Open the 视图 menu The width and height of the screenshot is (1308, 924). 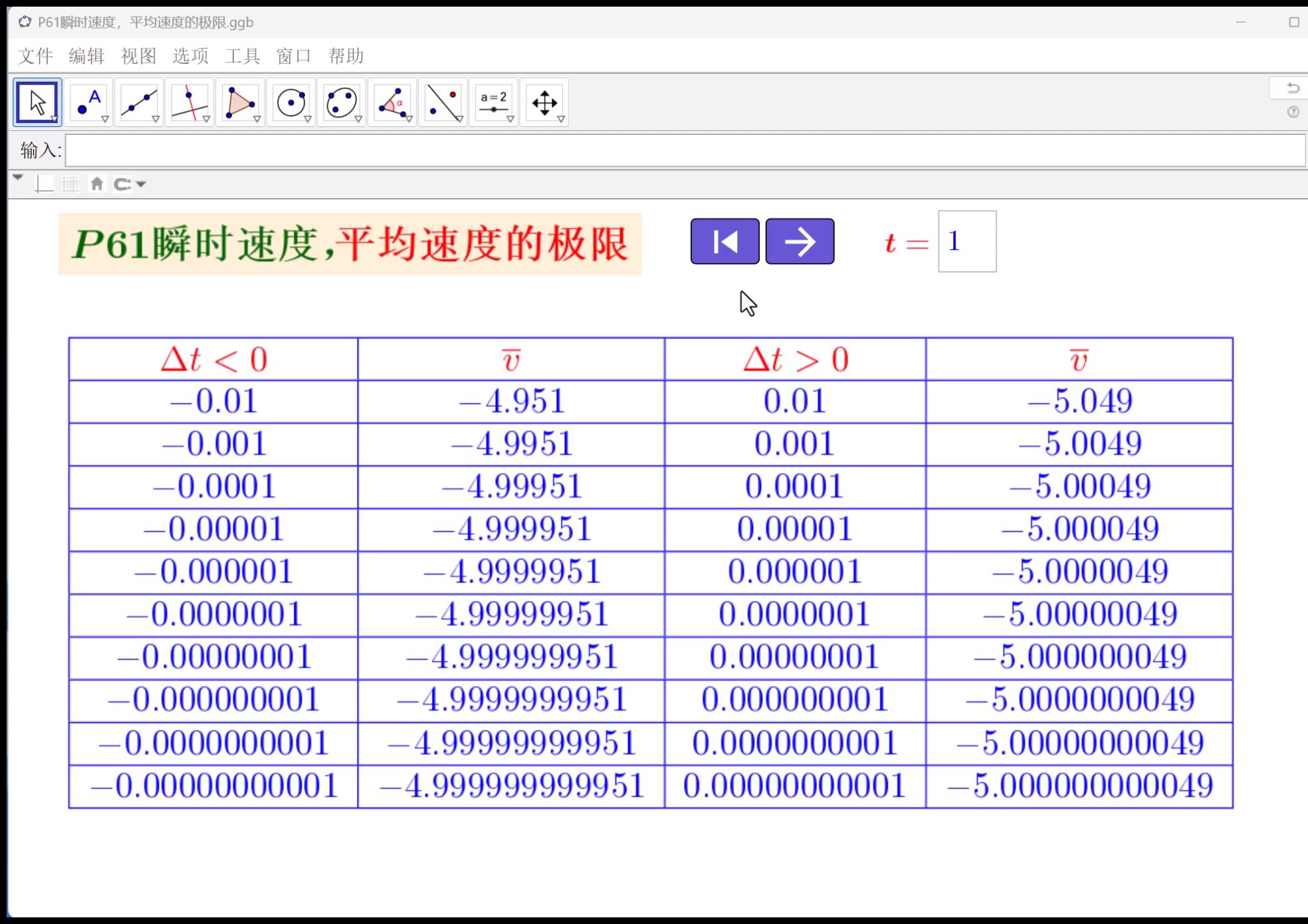[x=138, y=57]
